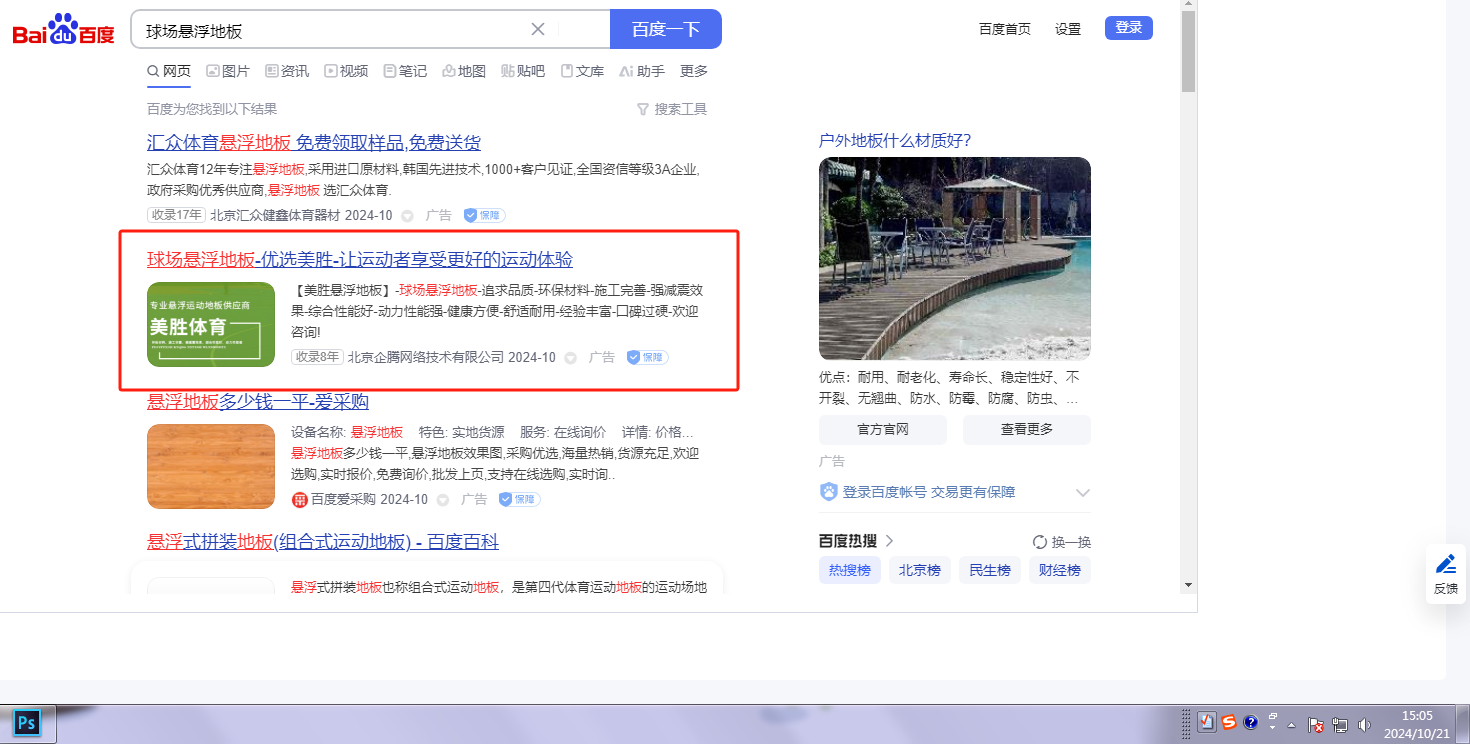
Task: Click the 官方官网 button
Action: pyautogui.click(x=883, y=430)
